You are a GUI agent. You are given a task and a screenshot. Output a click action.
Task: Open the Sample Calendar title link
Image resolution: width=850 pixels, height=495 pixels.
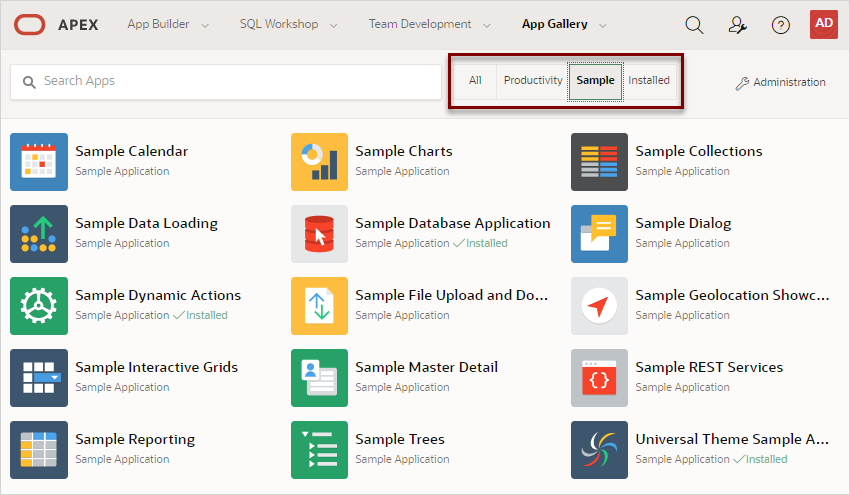[x=132, y=151]
